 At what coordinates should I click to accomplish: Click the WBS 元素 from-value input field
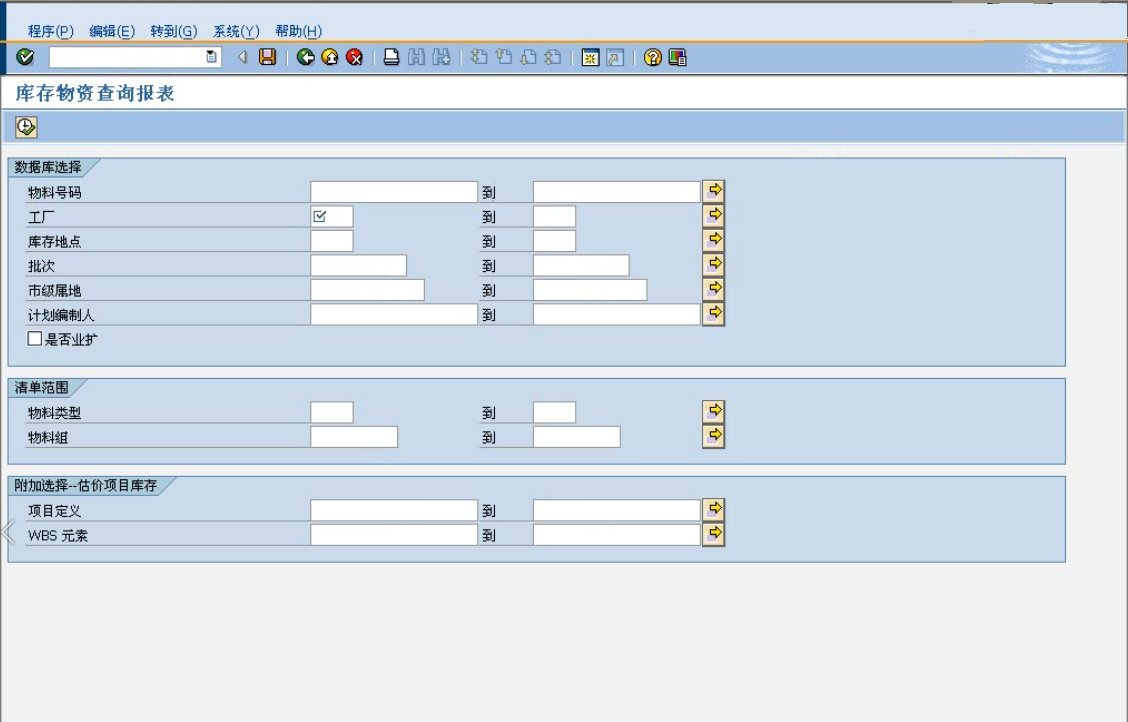[x=394, y=535]
